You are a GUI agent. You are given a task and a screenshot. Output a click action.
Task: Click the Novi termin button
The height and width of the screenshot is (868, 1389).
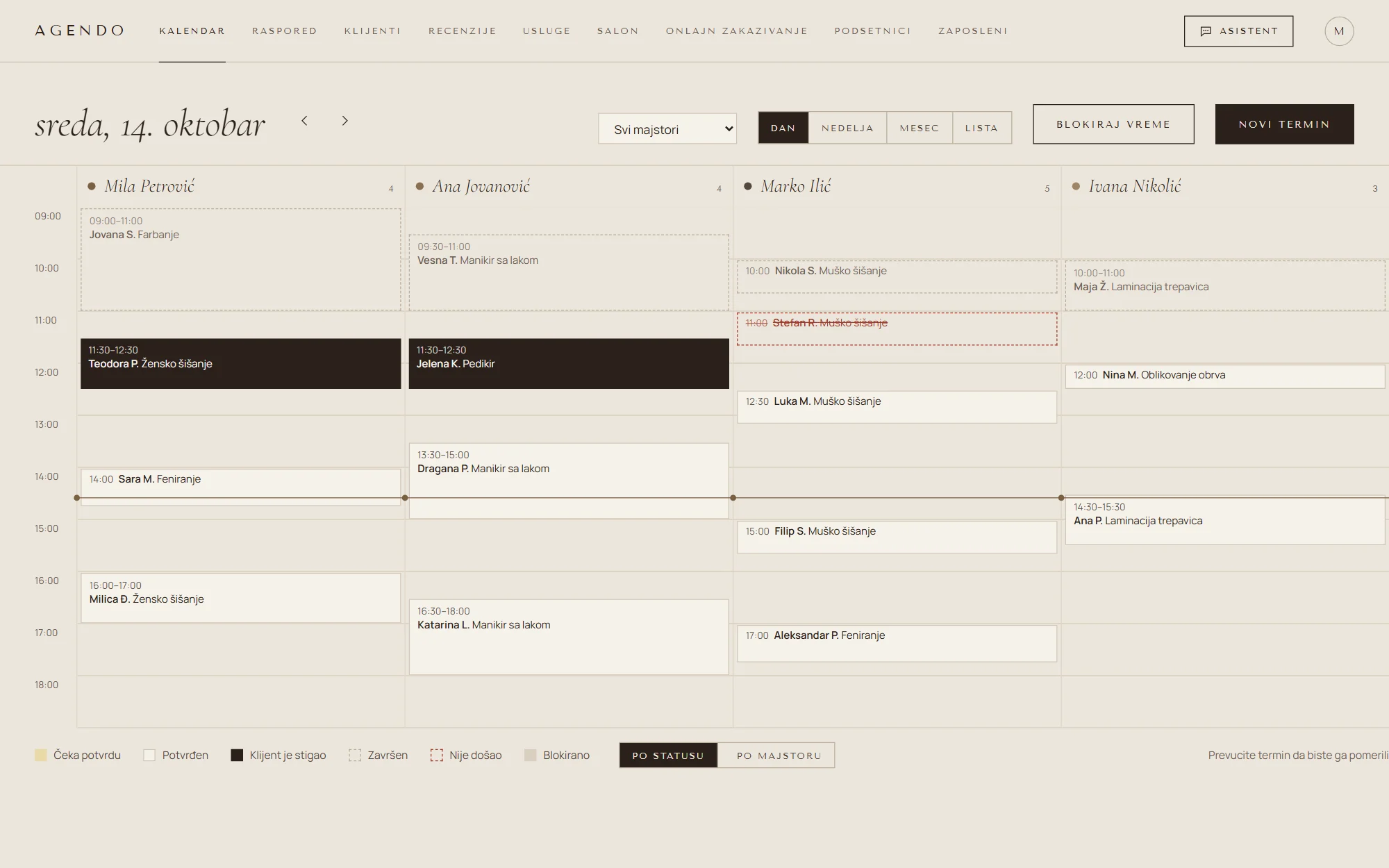point(1284,124)
